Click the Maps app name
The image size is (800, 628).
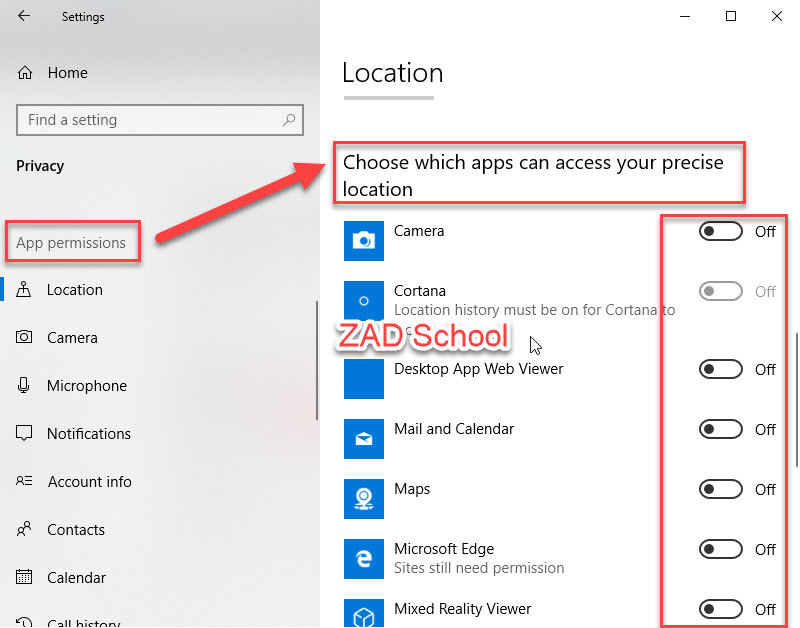point(412,489)
